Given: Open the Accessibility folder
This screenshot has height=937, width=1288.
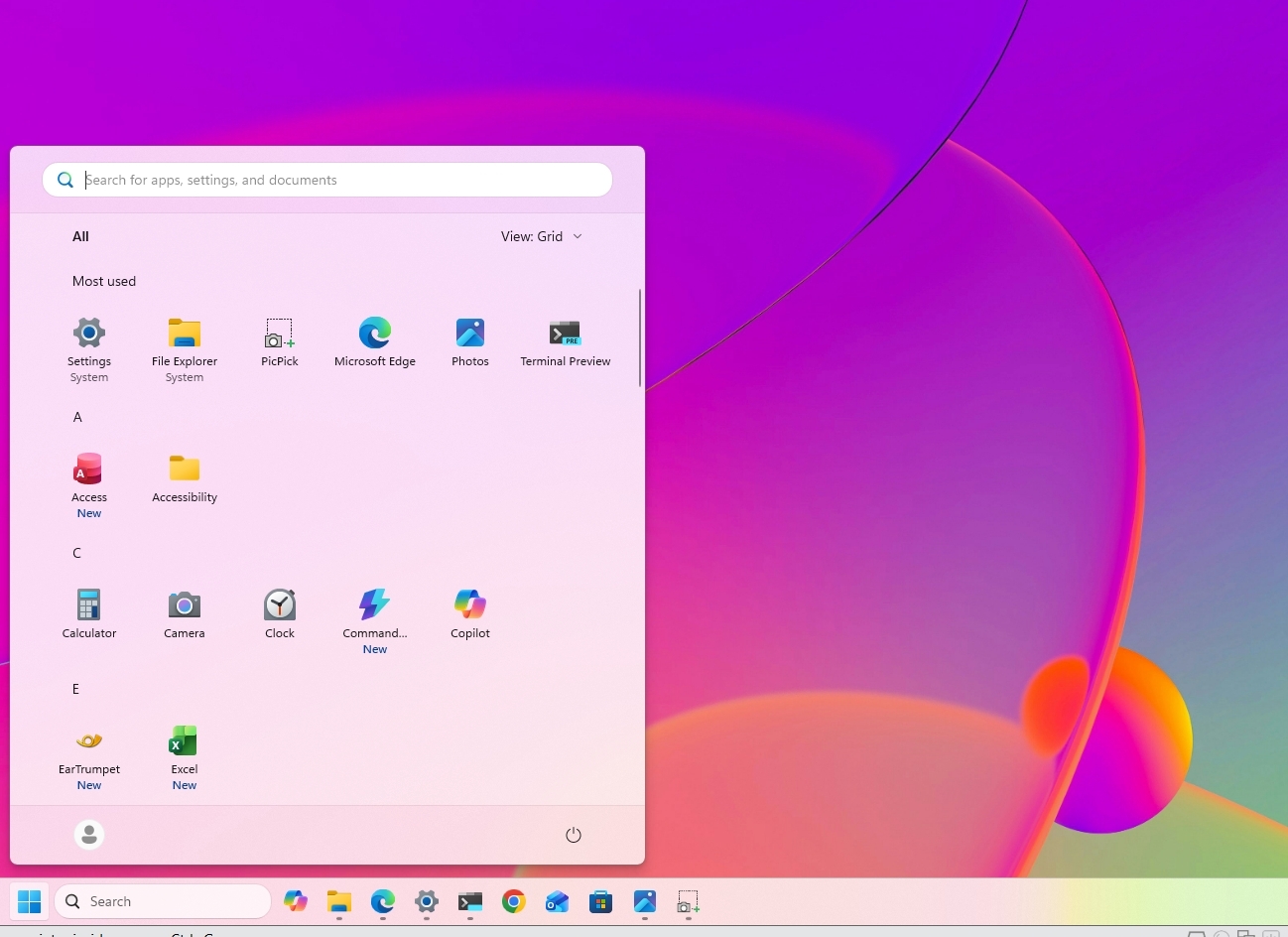Looking at the screenshot, I should tap(185, 478).
